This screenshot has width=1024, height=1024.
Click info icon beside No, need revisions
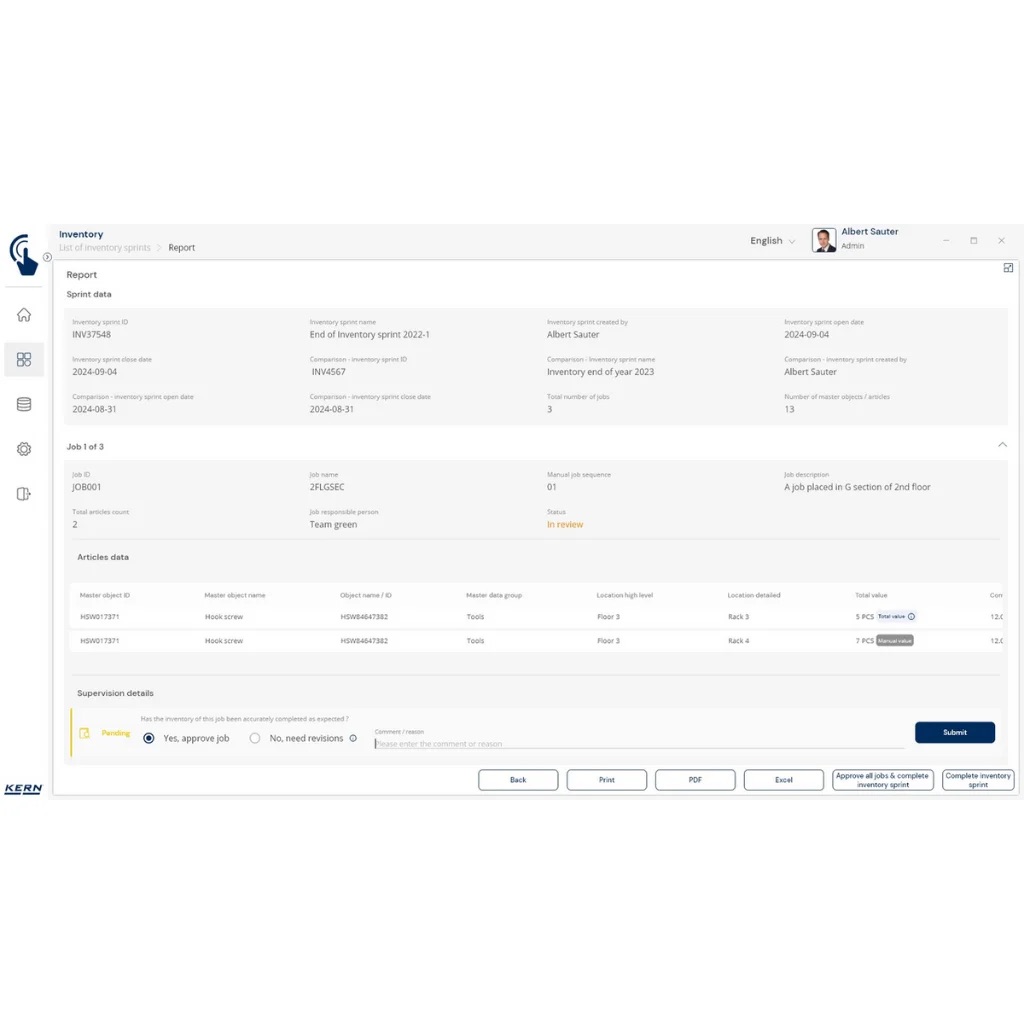pos(353,739)
